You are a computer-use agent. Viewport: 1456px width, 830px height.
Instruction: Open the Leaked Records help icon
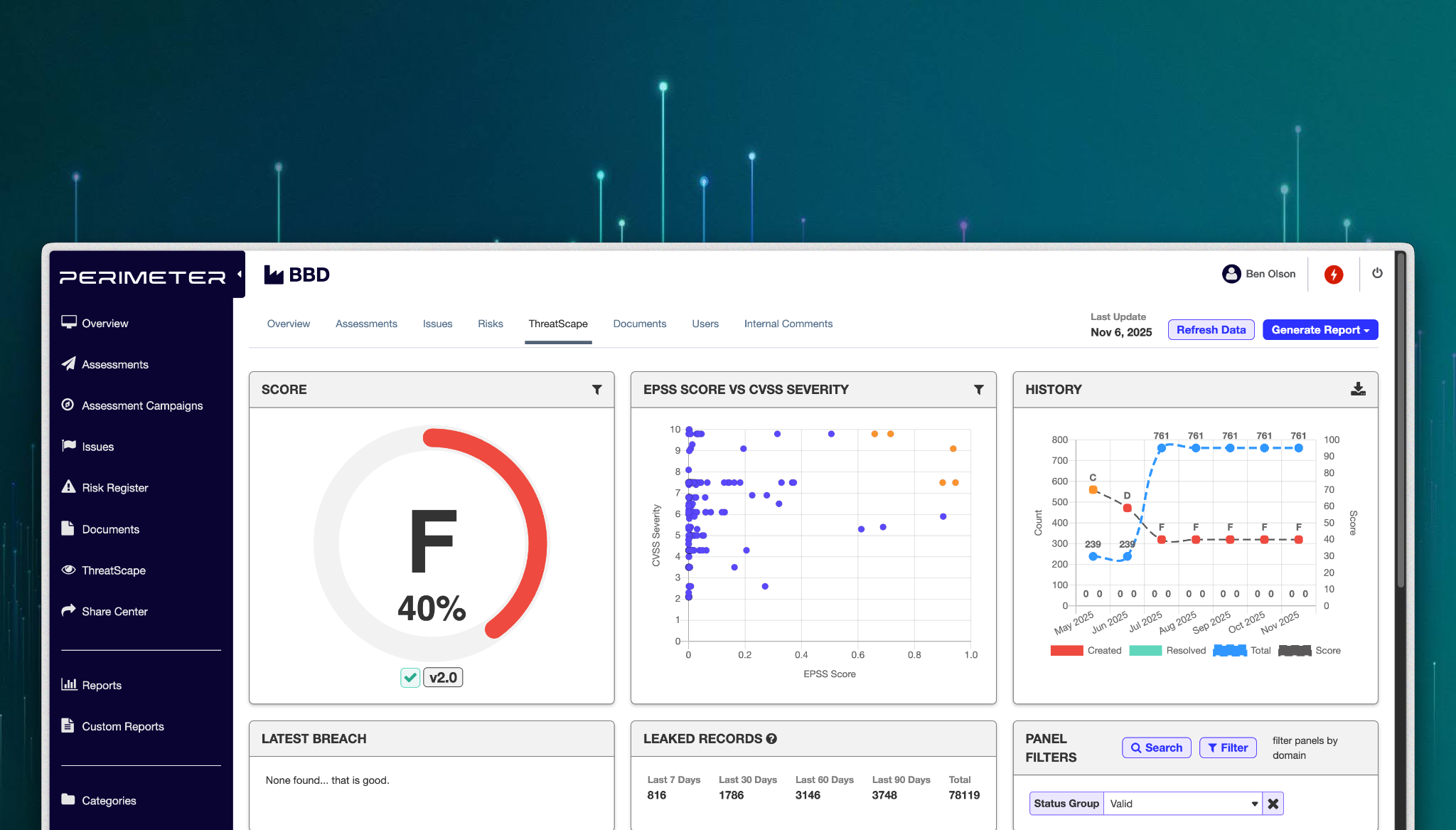[771, 739]
